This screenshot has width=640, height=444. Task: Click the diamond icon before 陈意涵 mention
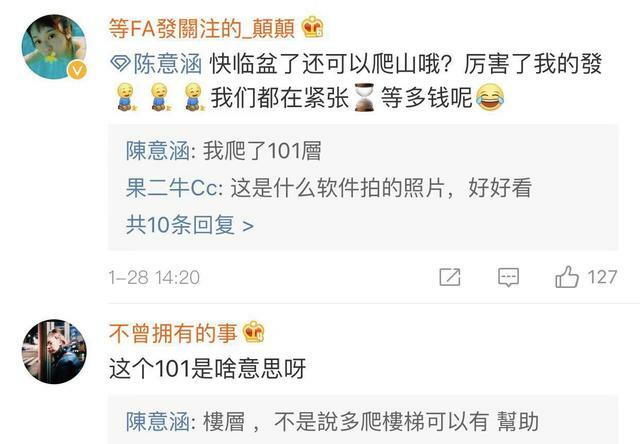pyautogui.click(x=120, y=64)
